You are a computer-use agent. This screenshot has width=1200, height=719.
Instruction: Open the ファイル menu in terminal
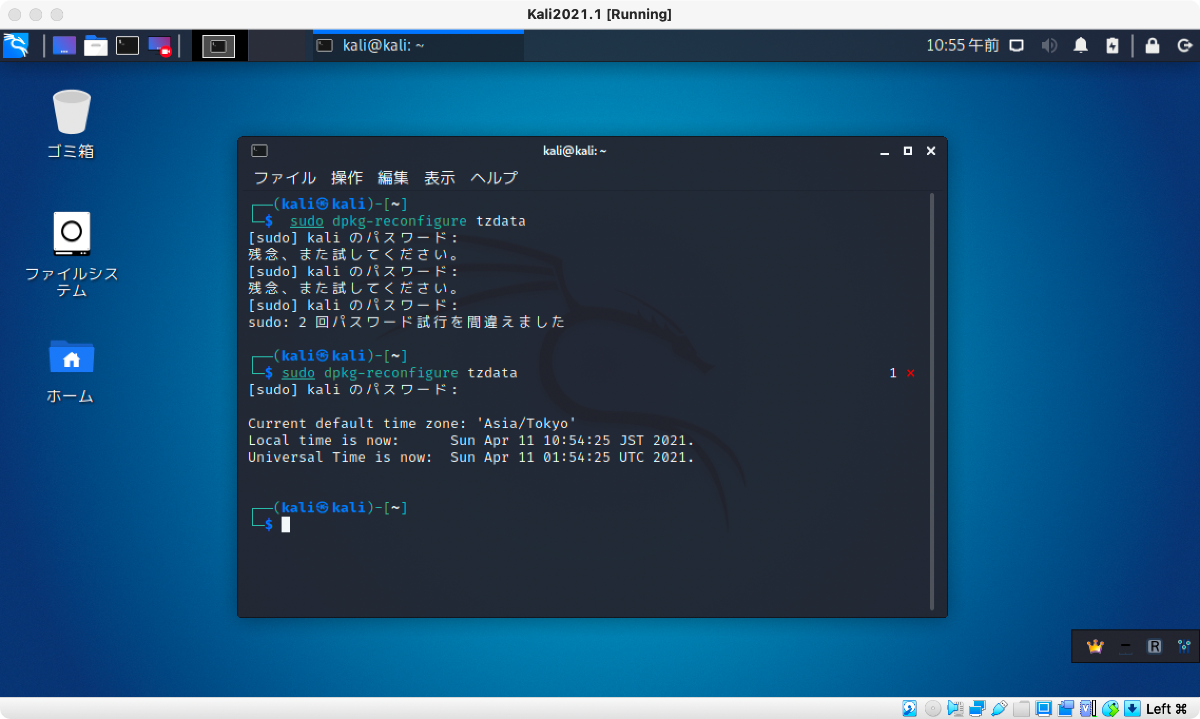click(284, 178)
